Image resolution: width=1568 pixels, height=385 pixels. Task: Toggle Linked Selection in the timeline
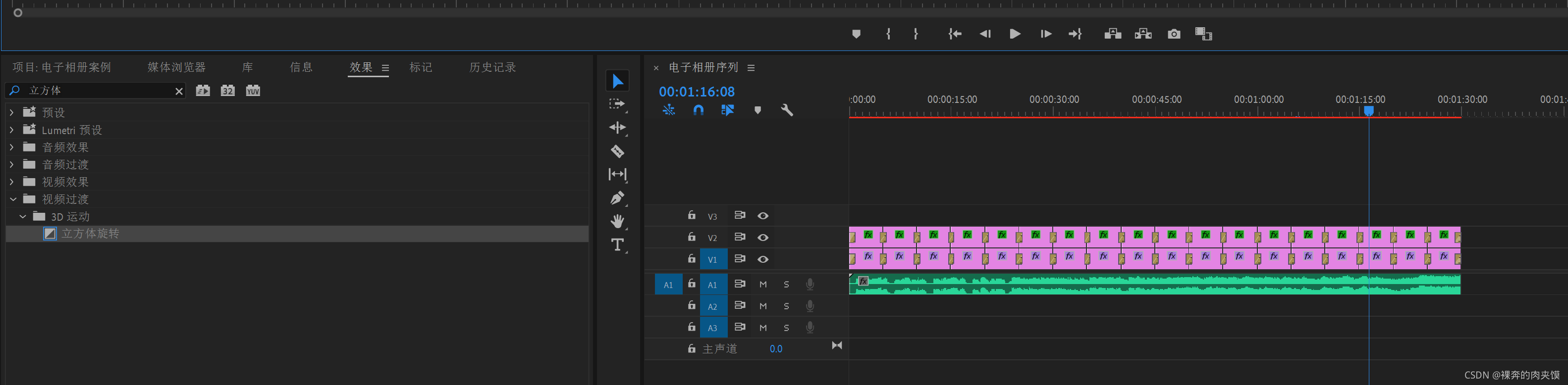coord(727,110)
